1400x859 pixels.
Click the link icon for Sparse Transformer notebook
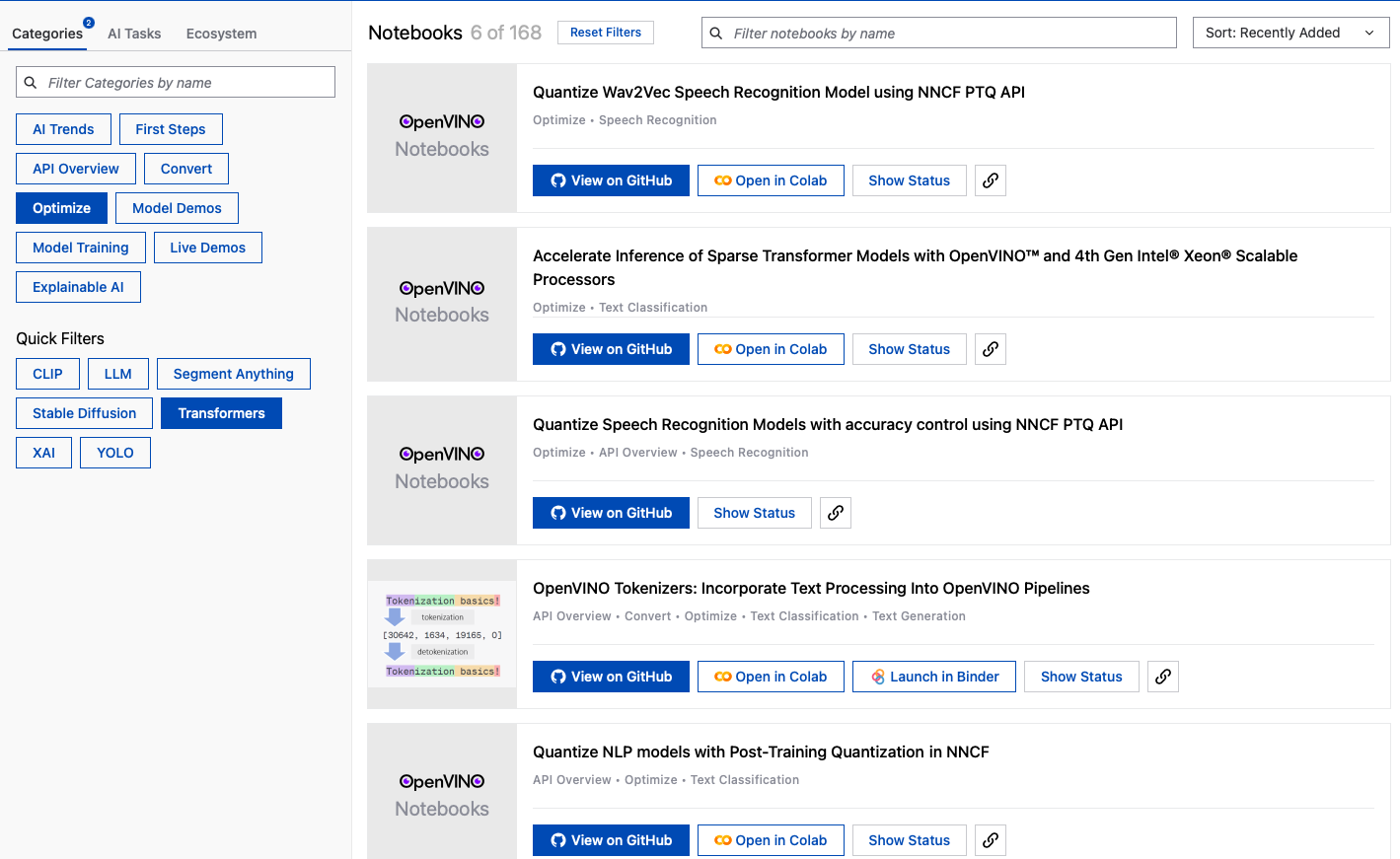(x=990, y=348)
